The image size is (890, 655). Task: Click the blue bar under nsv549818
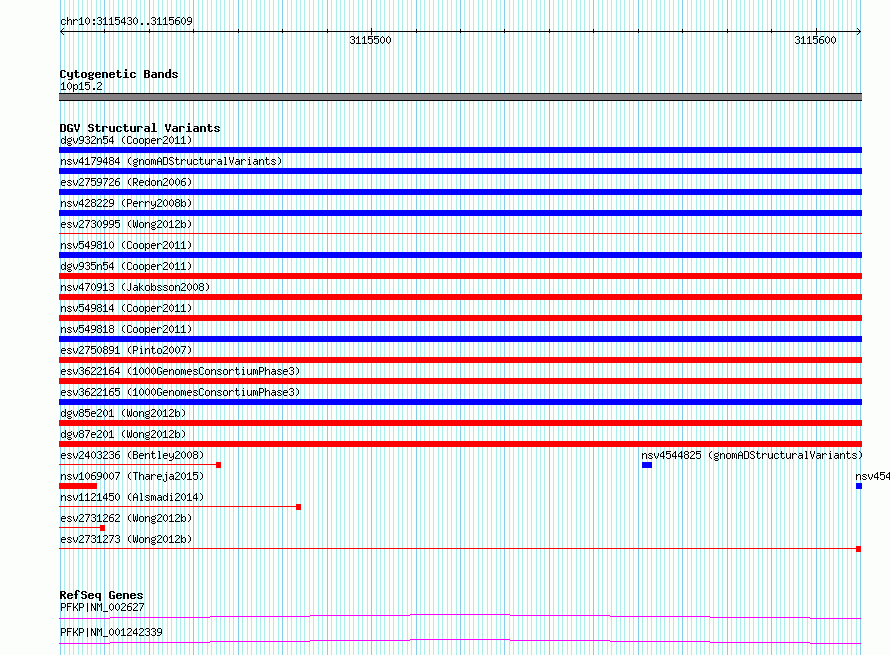[x=460, y=339]
